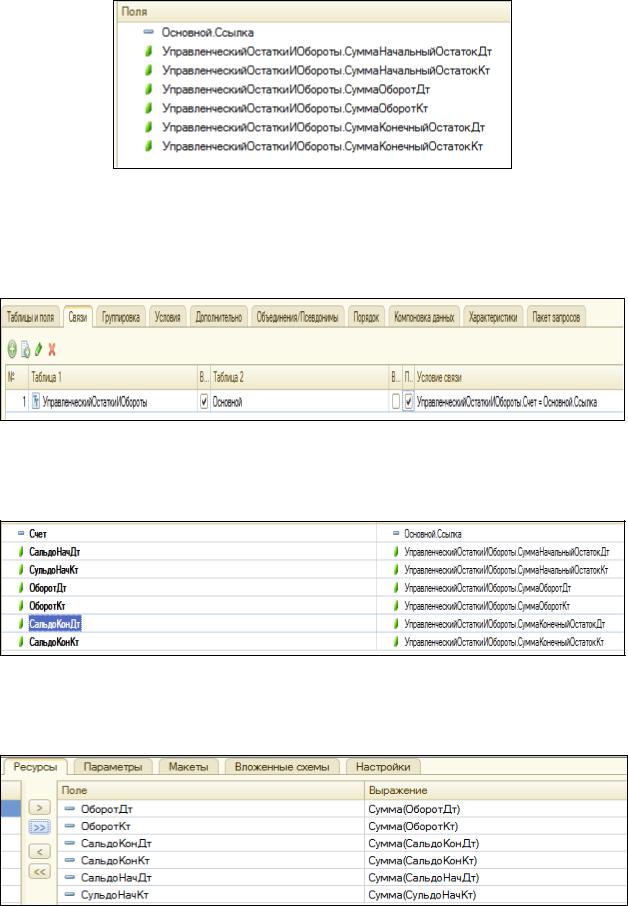628x906 pixels.
Task: Open Макеты tab
Action: 188,767
